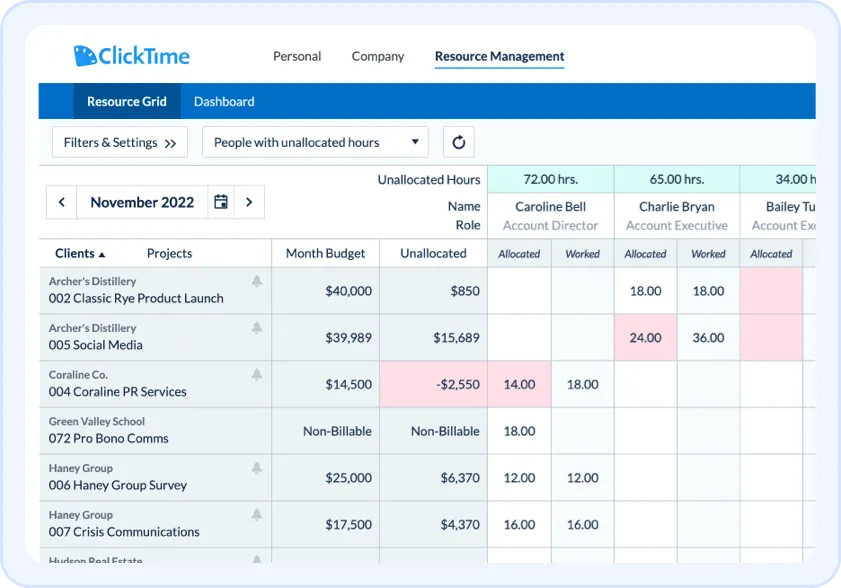The height and width of the screenshot is (588, 841).
Task: Click Bailey's empty pink allocated cell for Classic Rye
Action: pos(771,291)
